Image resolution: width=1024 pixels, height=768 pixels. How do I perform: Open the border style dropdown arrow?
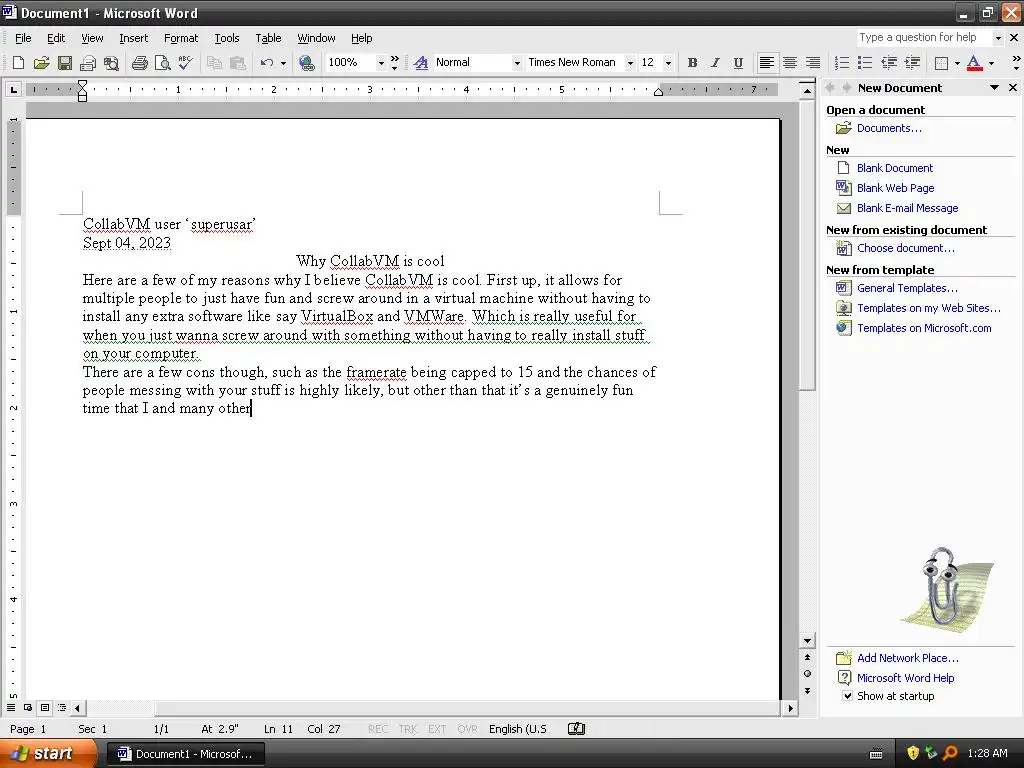(x=957, y=63)
